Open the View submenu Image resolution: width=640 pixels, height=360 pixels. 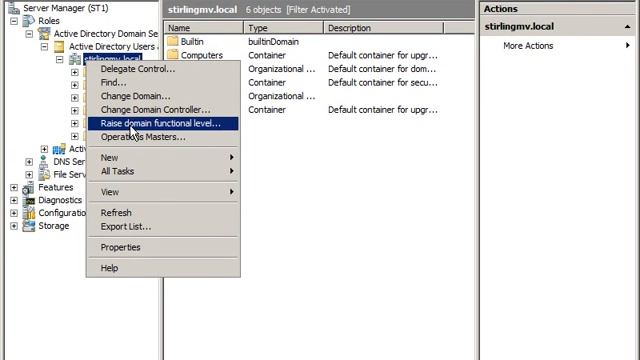pos(163,192)
